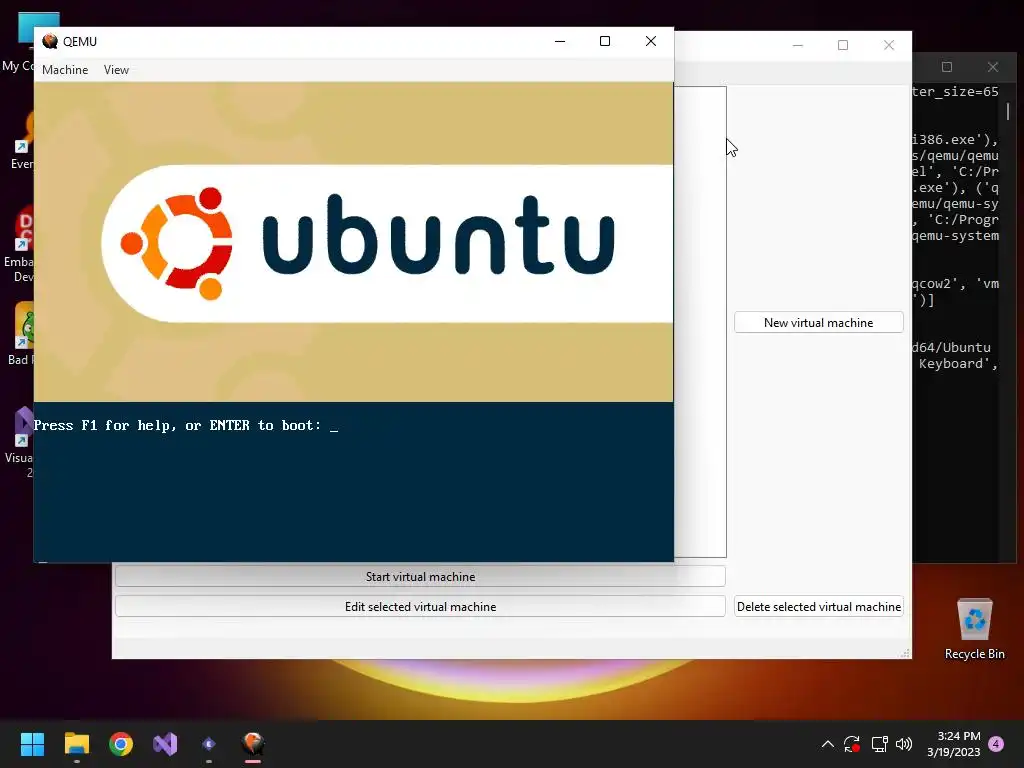Viewport: 1024px width, 768px height.
Task: Click Start virtual machine button
Action: click(420, 577)
